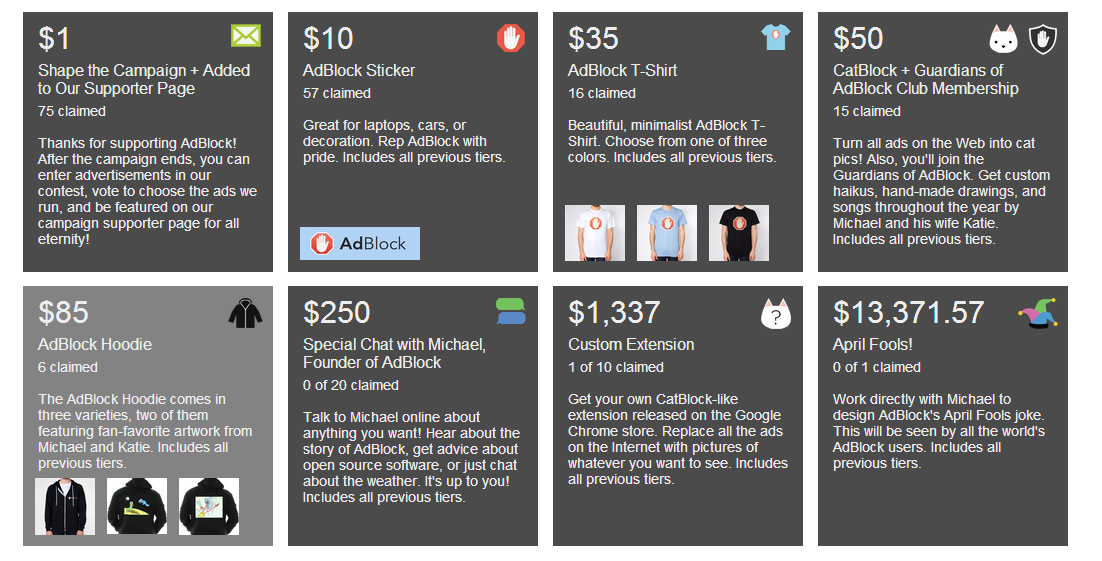Select the light blue T-shirt thumbnail
This screenshot has height=561, width=1102.
(x=667, y=233)
